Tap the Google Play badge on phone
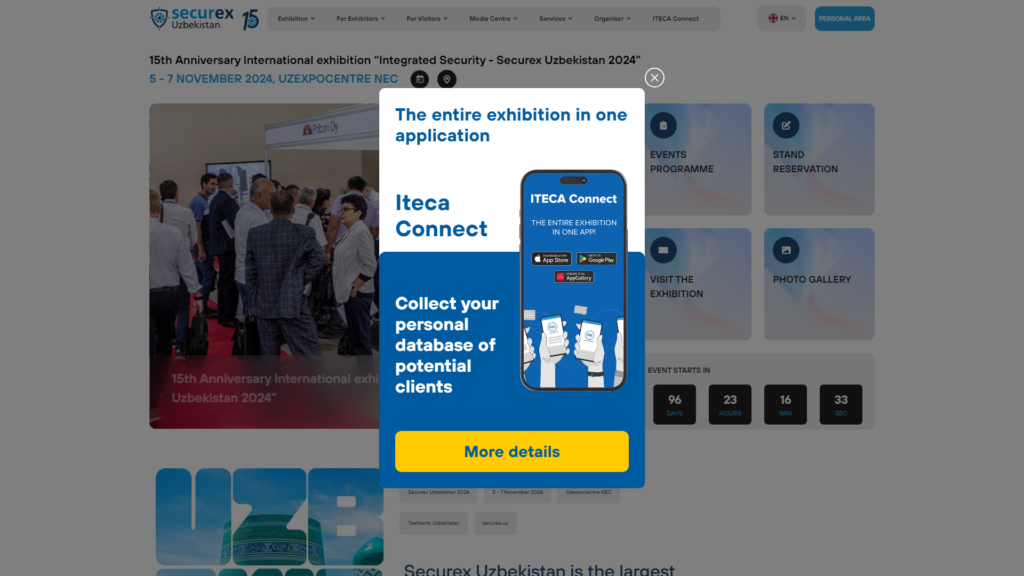Screen dimensions: 1024x576 click(x=596, y=259)
